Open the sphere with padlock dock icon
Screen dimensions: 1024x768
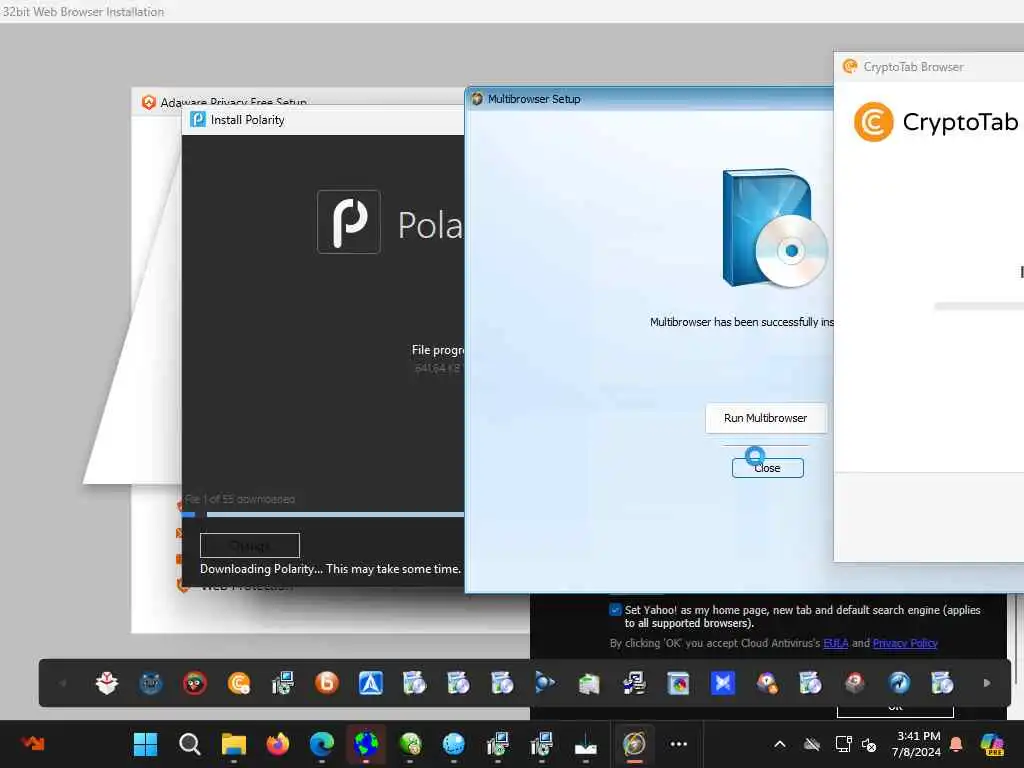(767, 683)
